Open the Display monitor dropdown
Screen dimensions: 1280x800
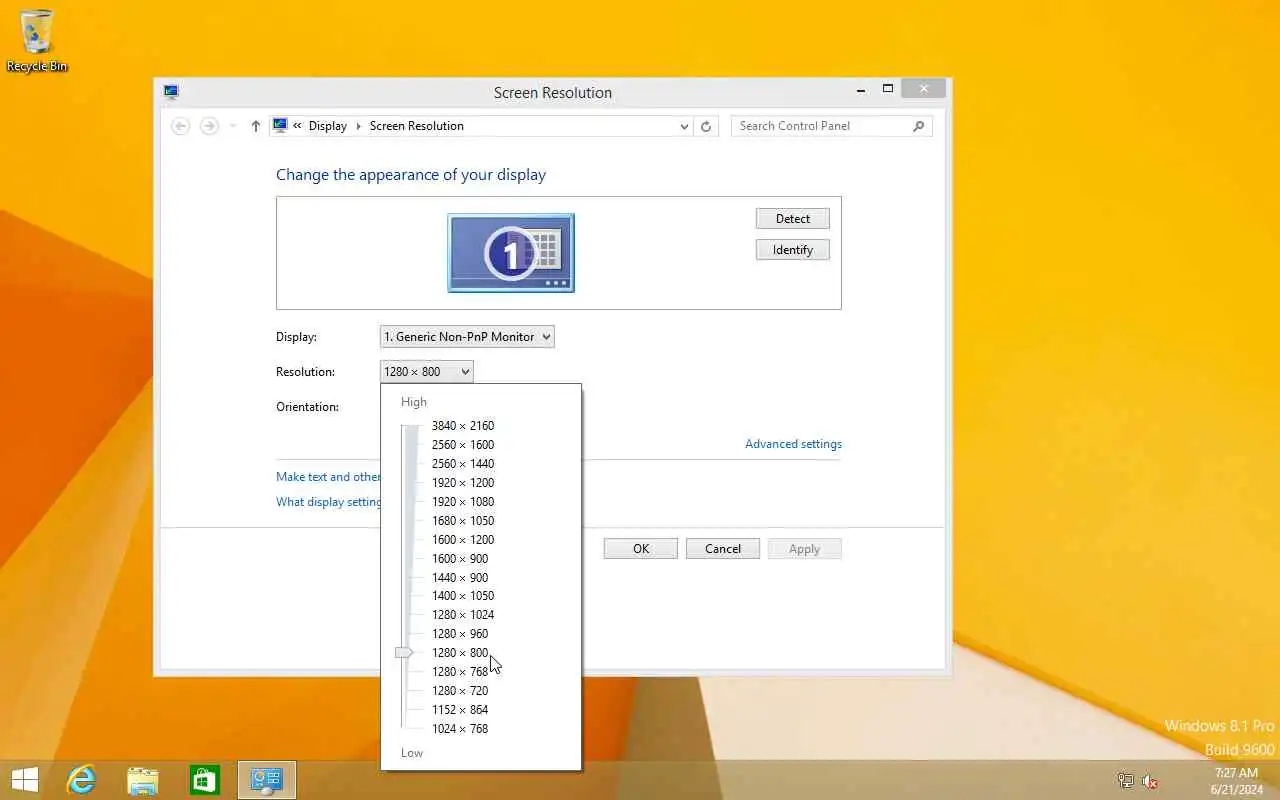467,337
